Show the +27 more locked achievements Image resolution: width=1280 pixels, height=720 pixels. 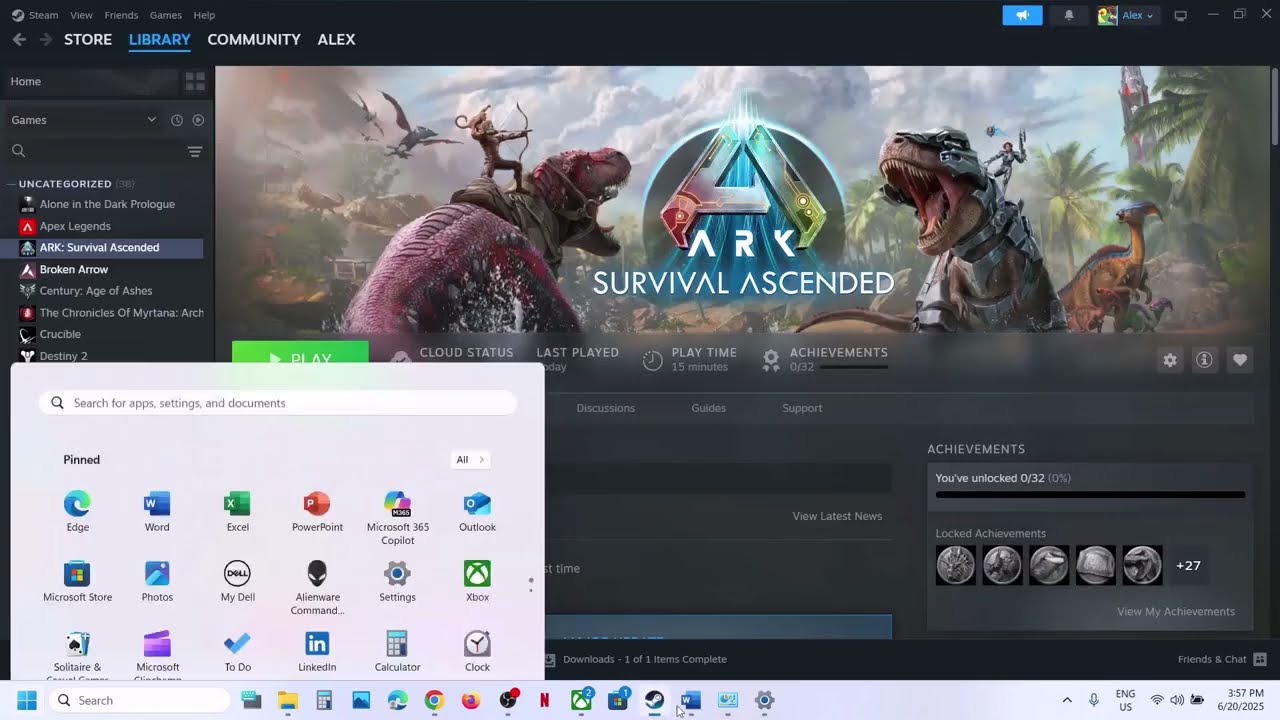(x=1188, y=565)
